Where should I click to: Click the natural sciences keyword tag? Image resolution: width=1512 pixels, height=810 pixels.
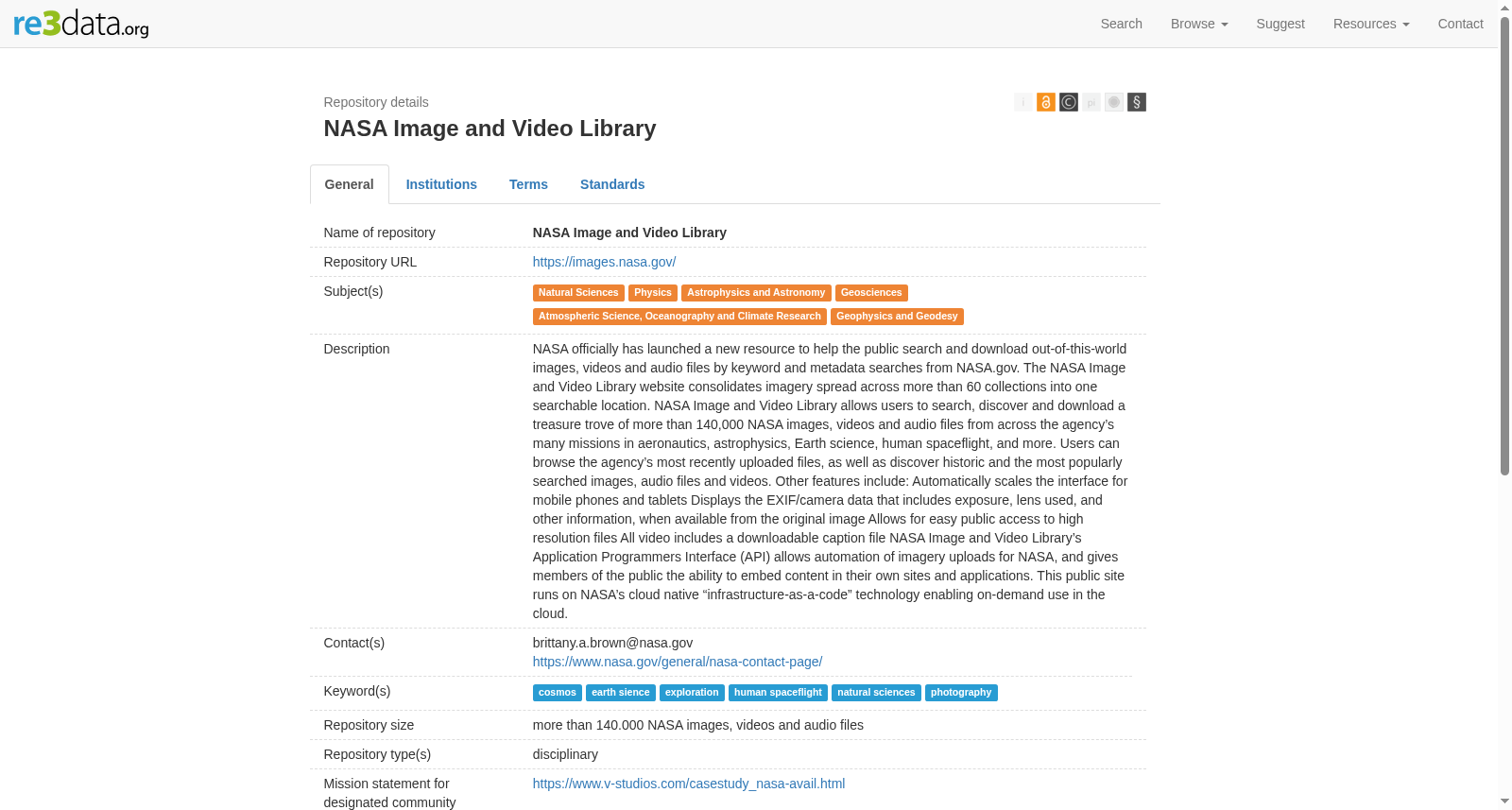click(x=876, y=693)
